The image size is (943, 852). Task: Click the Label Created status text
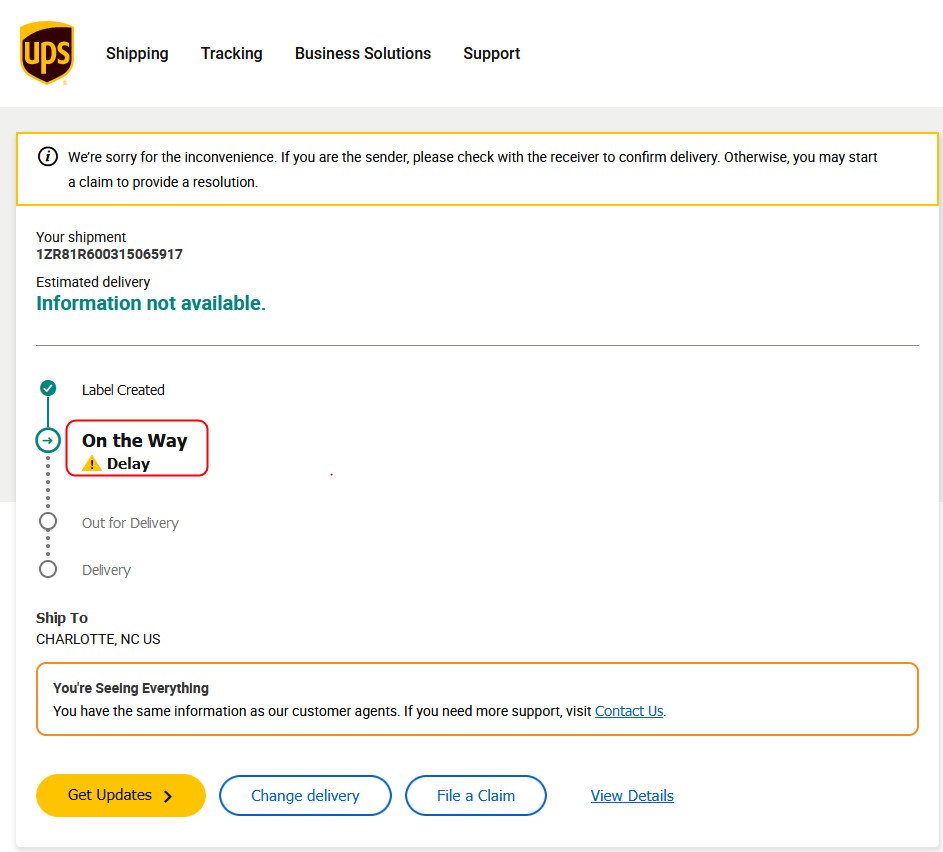123,390
